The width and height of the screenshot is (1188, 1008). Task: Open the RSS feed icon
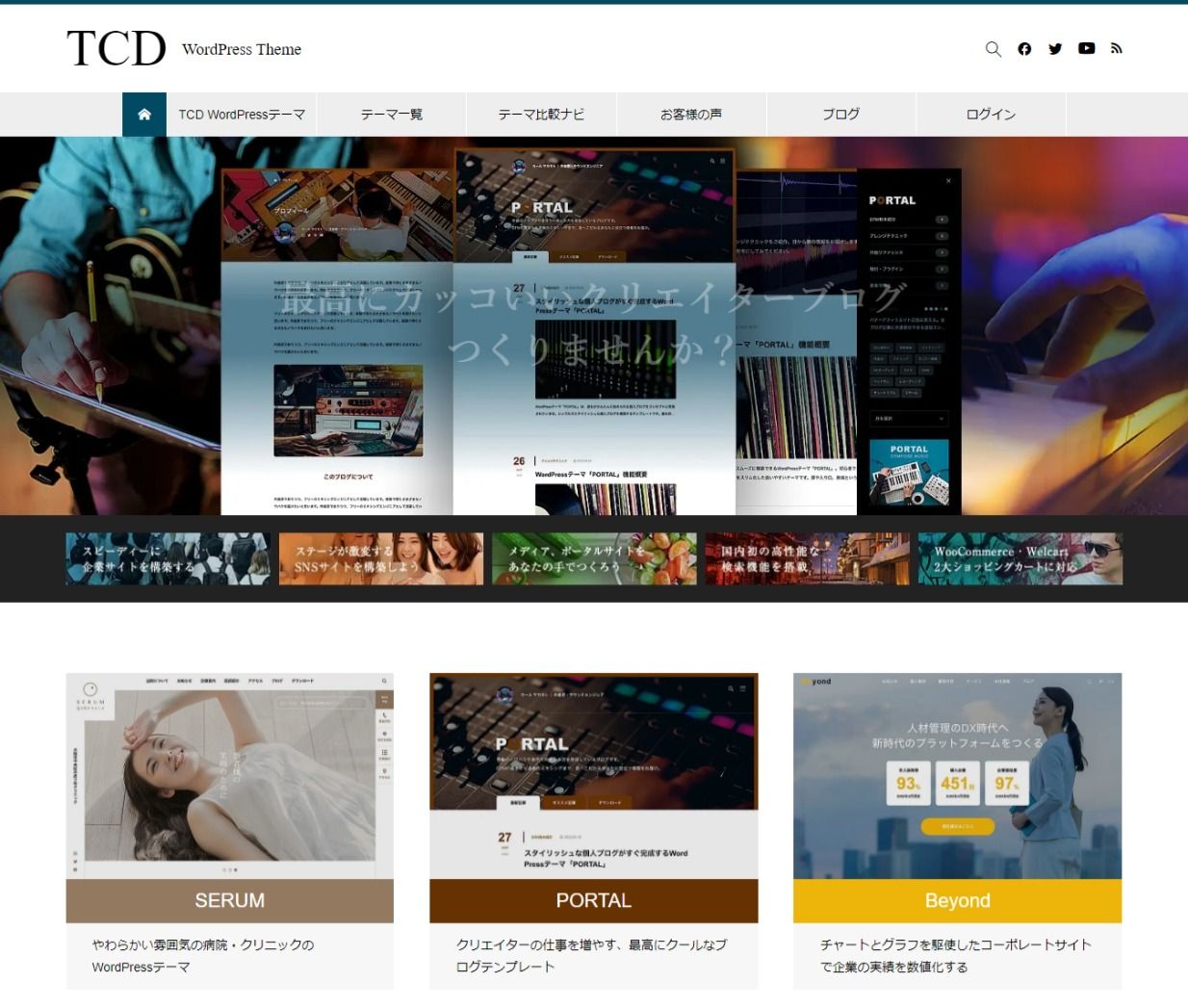[1117, 48]
